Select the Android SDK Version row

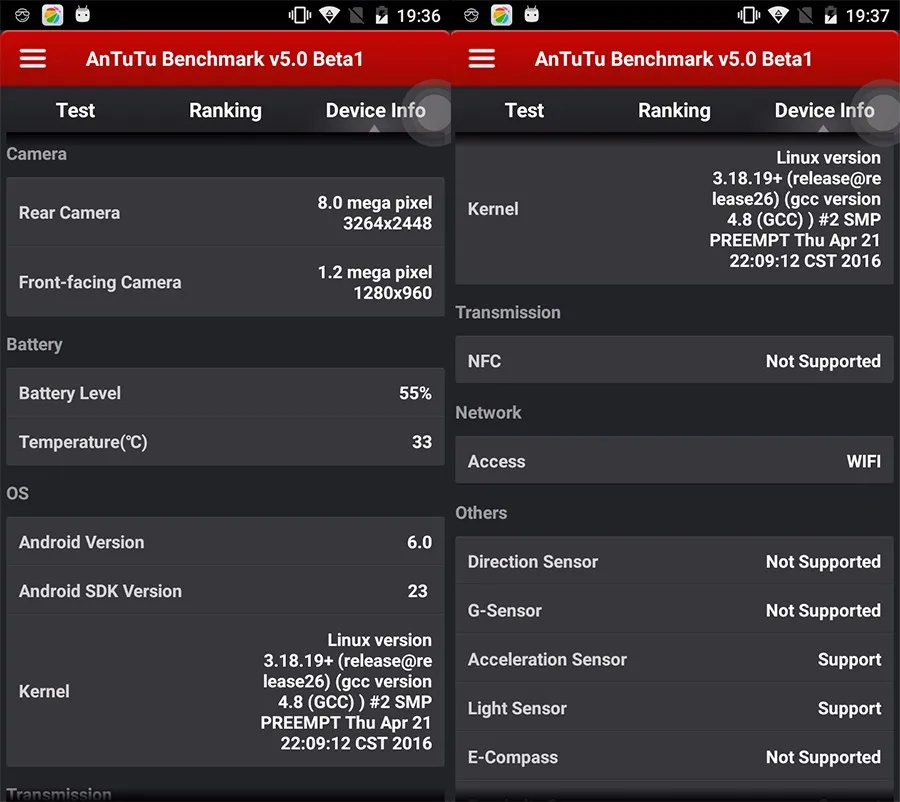pyautogui.click(x=225, y=591)
